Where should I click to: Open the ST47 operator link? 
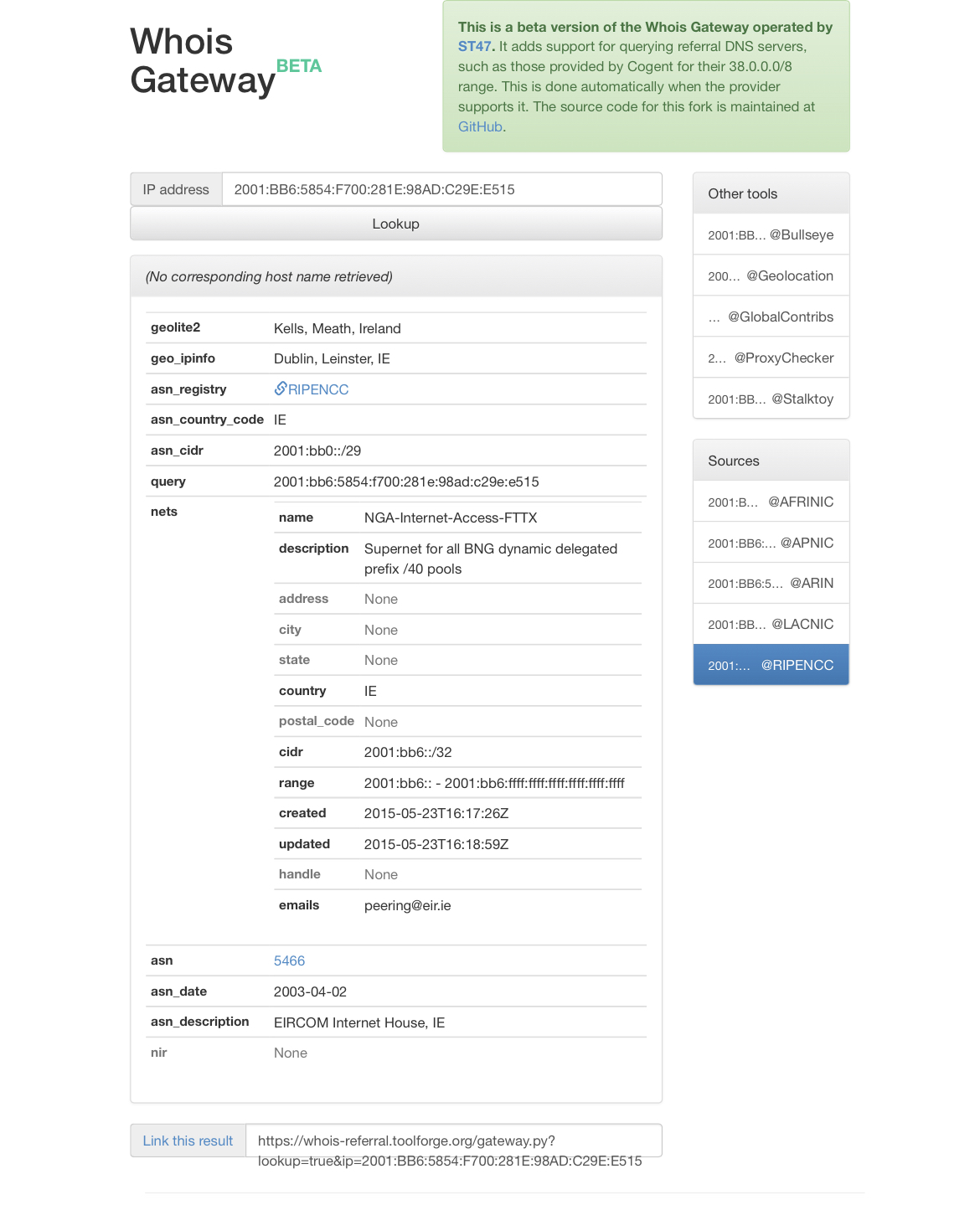pos(474,47)
